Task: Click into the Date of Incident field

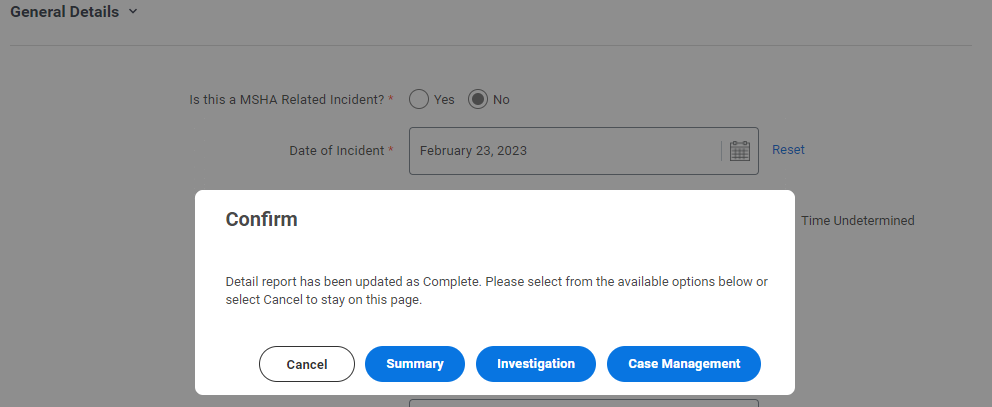Action: [583, 151]
